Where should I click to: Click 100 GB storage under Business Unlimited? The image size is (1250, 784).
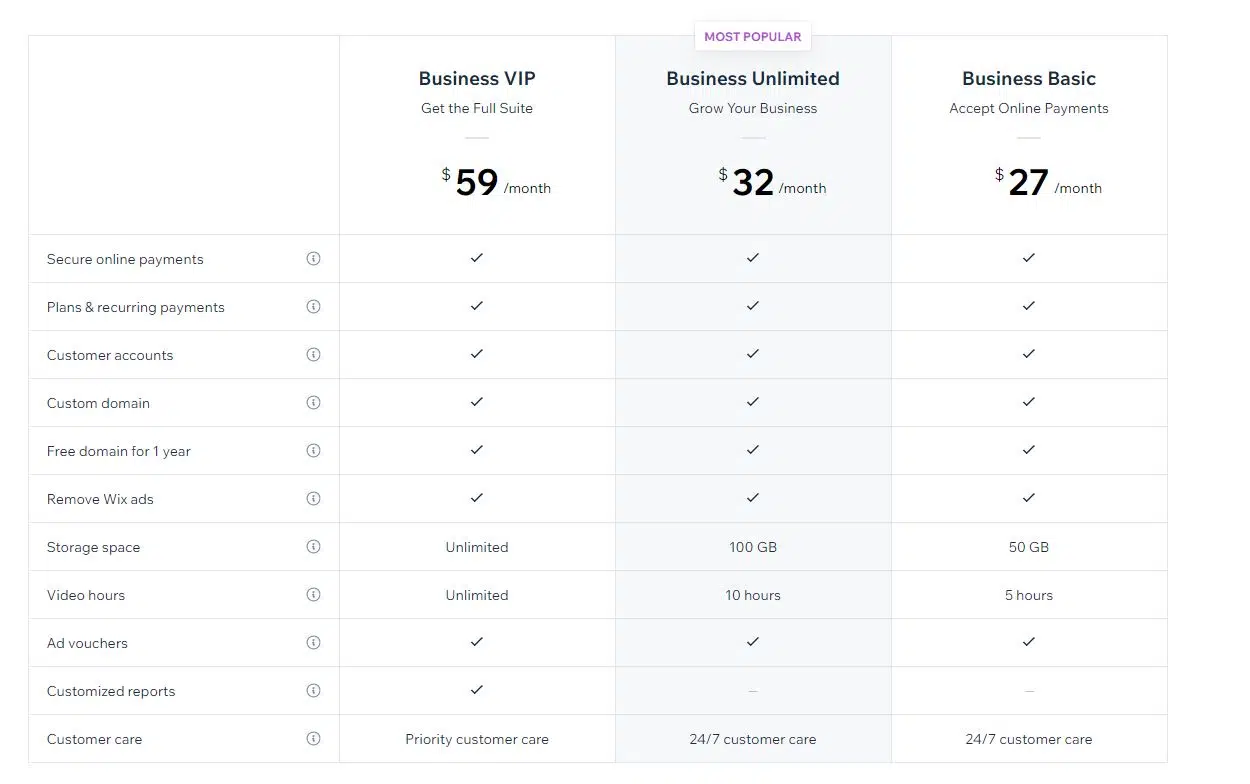753,547
